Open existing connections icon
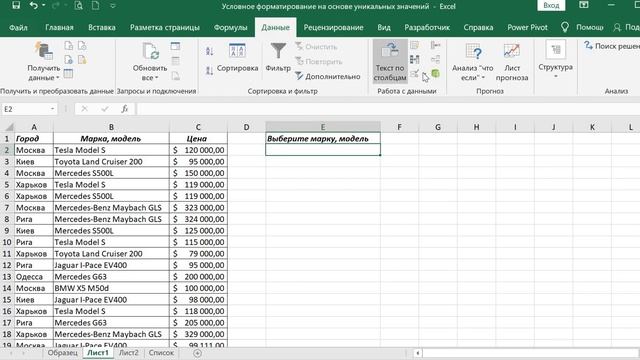 pos(82,60)
